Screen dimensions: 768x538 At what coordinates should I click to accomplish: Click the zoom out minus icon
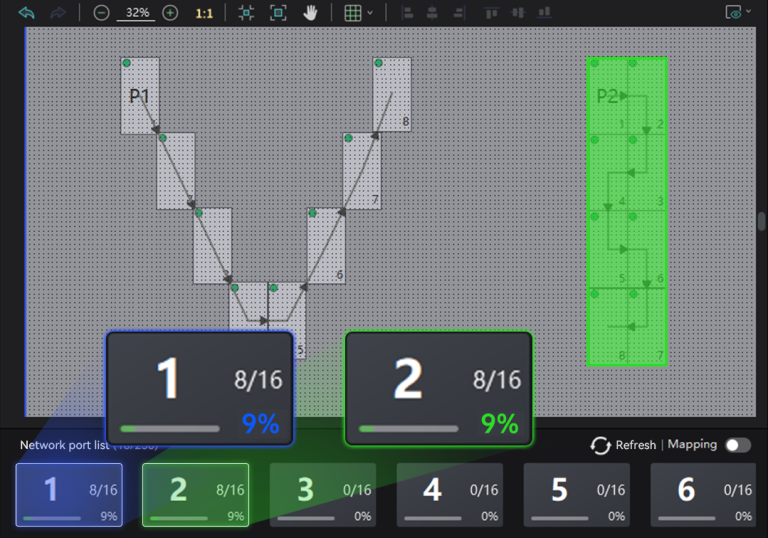101,13
